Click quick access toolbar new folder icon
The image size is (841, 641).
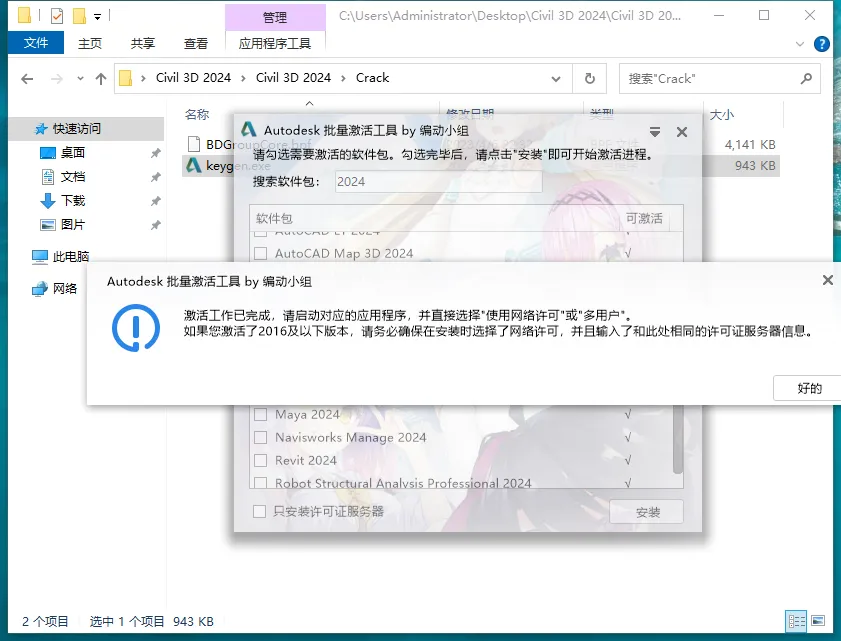pyautogui.click(x=79, y=16)
